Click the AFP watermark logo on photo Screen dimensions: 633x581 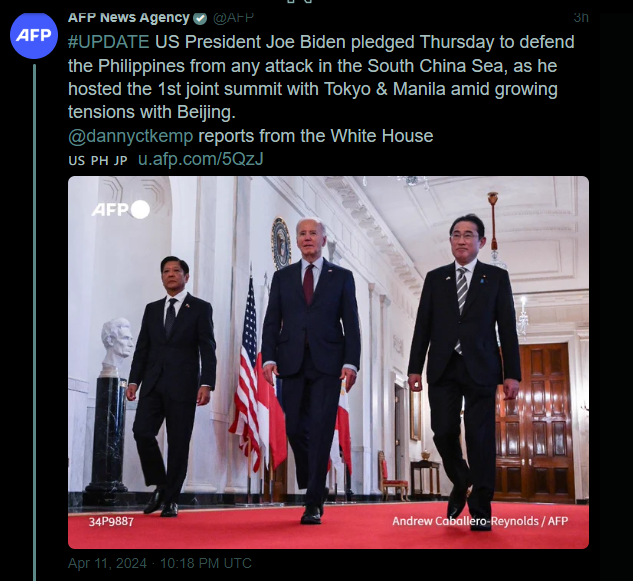click(x=120, y=210)
